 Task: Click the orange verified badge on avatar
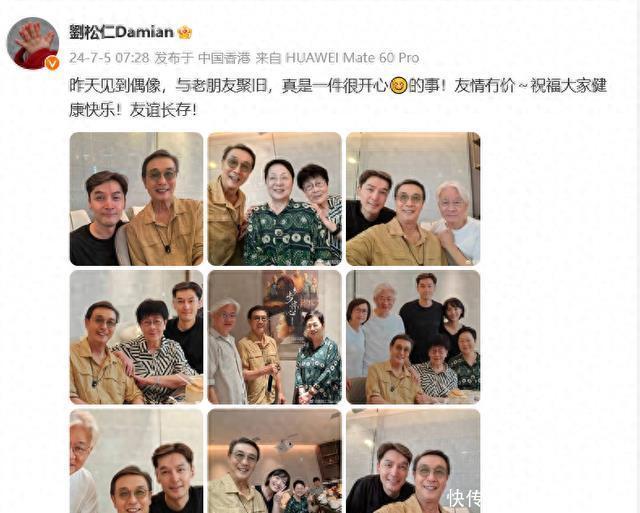point(52,63)
